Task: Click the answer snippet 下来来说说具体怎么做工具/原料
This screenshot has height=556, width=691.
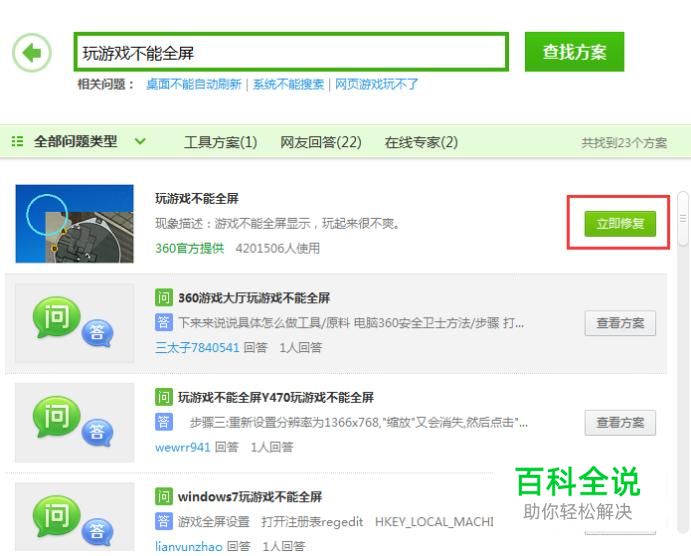Action: [x=351, y=323]
